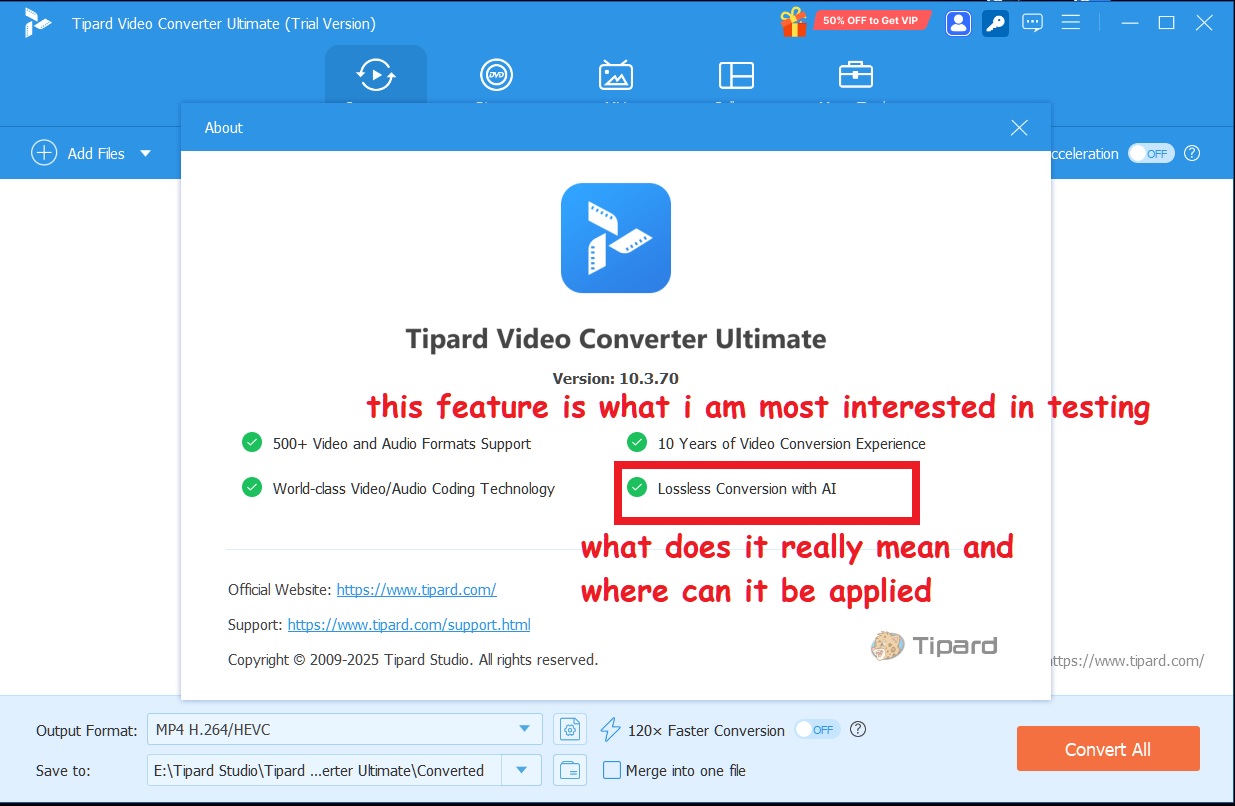This screenshot has height=806, width=1235.
Task: Click the Lossless Conversion with AI text
Action: click(747, 489)
